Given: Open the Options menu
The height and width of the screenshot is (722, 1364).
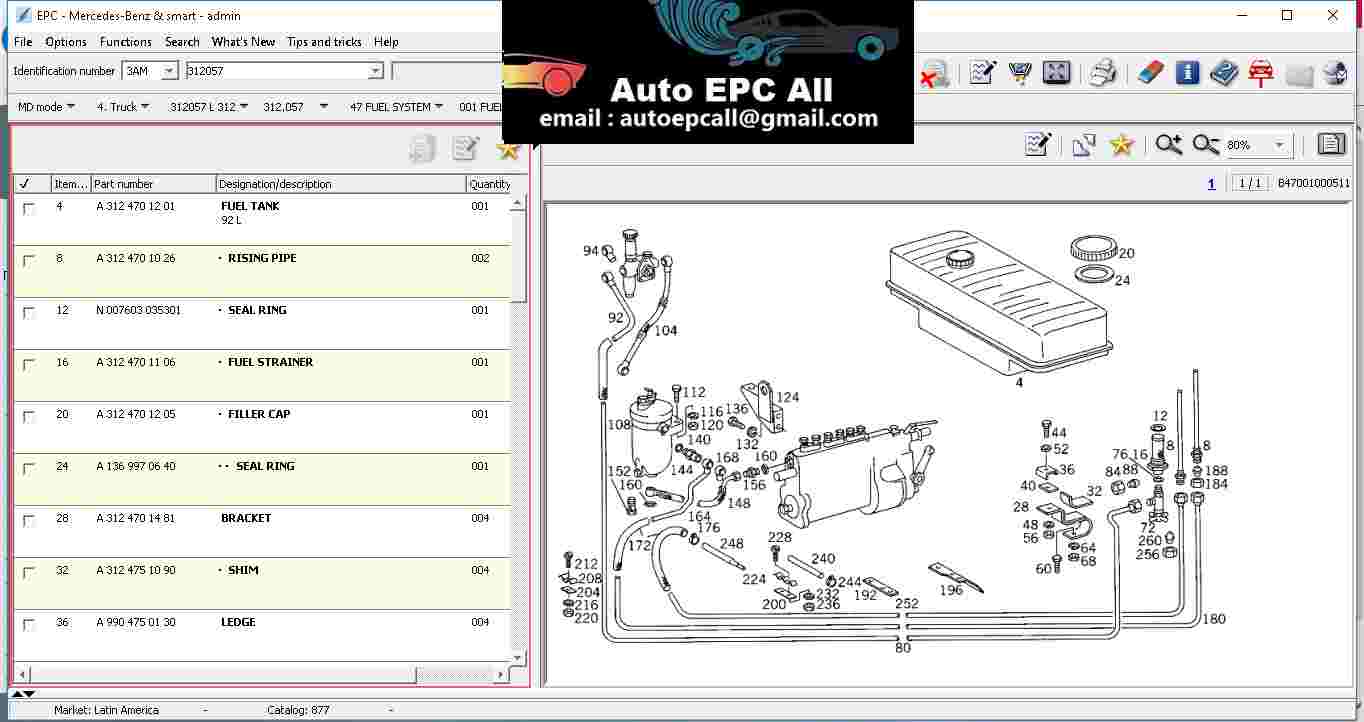Looking at the screenshot, I should coord(66,42).
